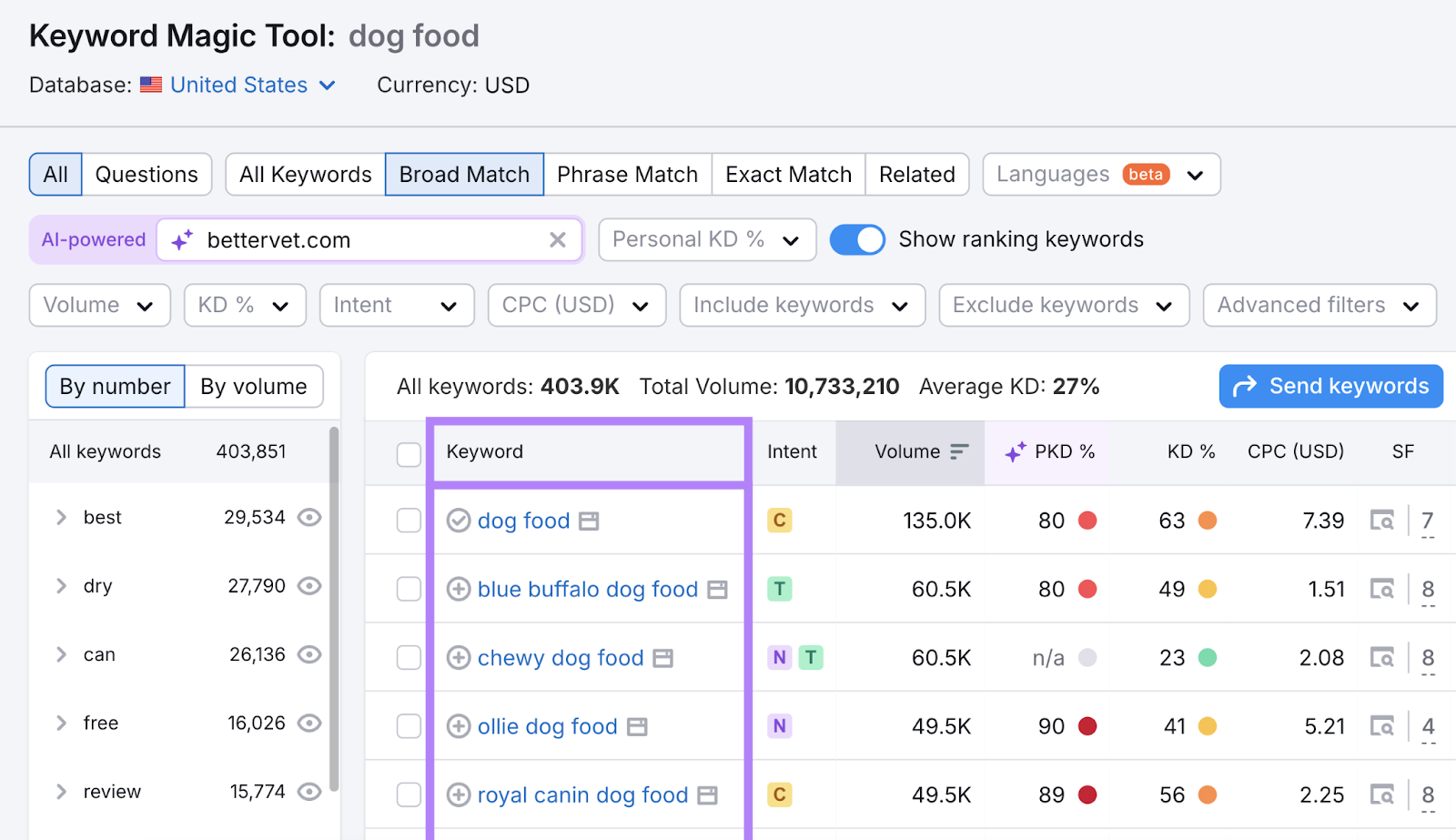Toggle eye icon for dry group
Image resolution: width=1456 pixels, height=840 pixels.
point(309,585)
